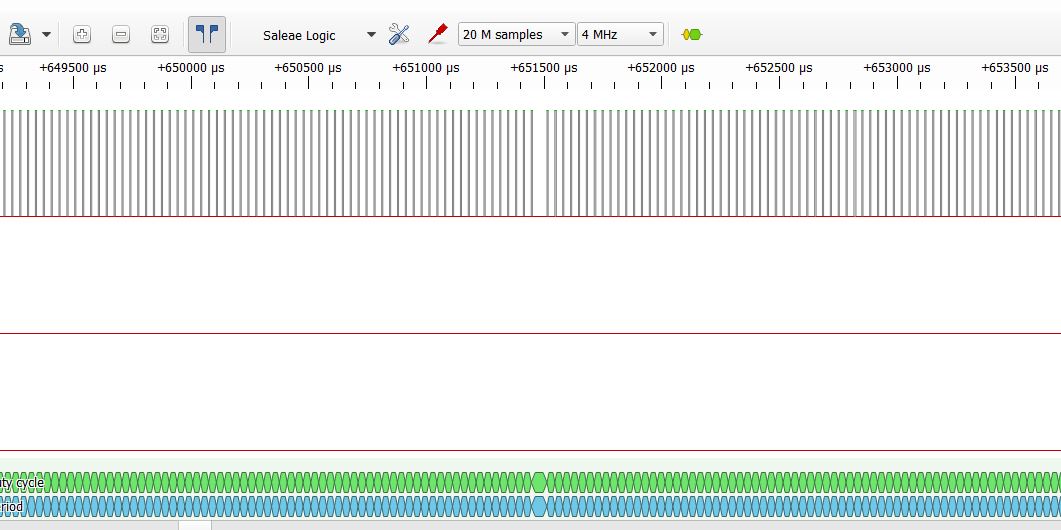1061x530 pixels.
Task: Open the 20 M samples dropdown
Action: coord(516,35)
